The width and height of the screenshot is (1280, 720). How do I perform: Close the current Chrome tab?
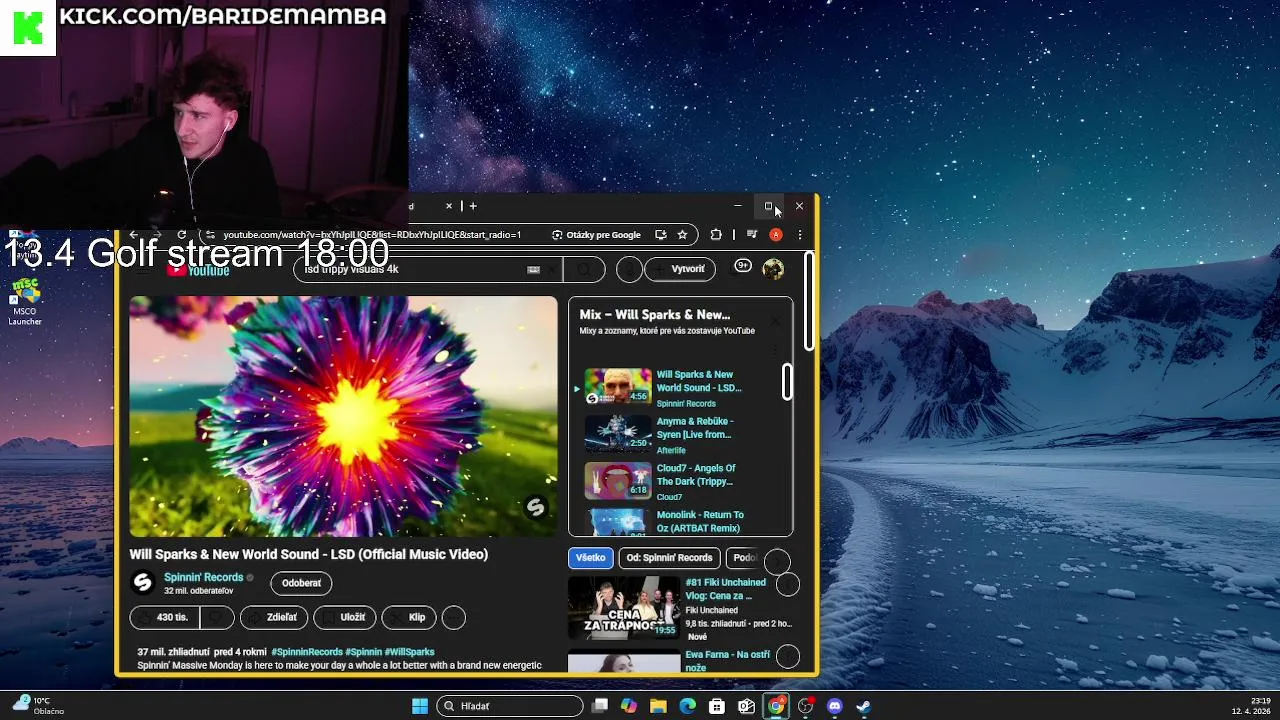tap(449, 206)
